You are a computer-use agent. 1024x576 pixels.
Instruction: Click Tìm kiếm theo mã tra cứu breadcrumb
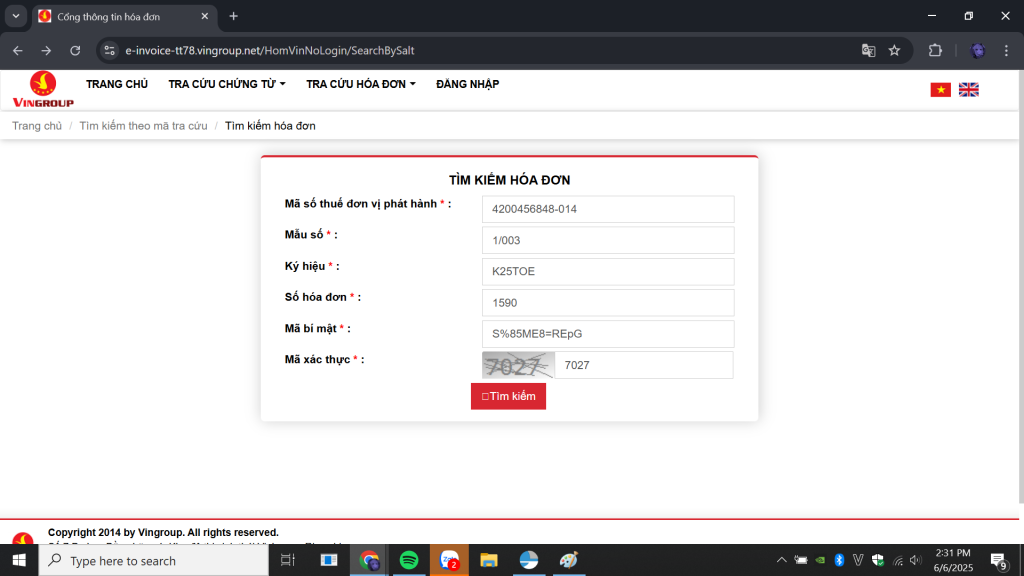click(144, 126)
